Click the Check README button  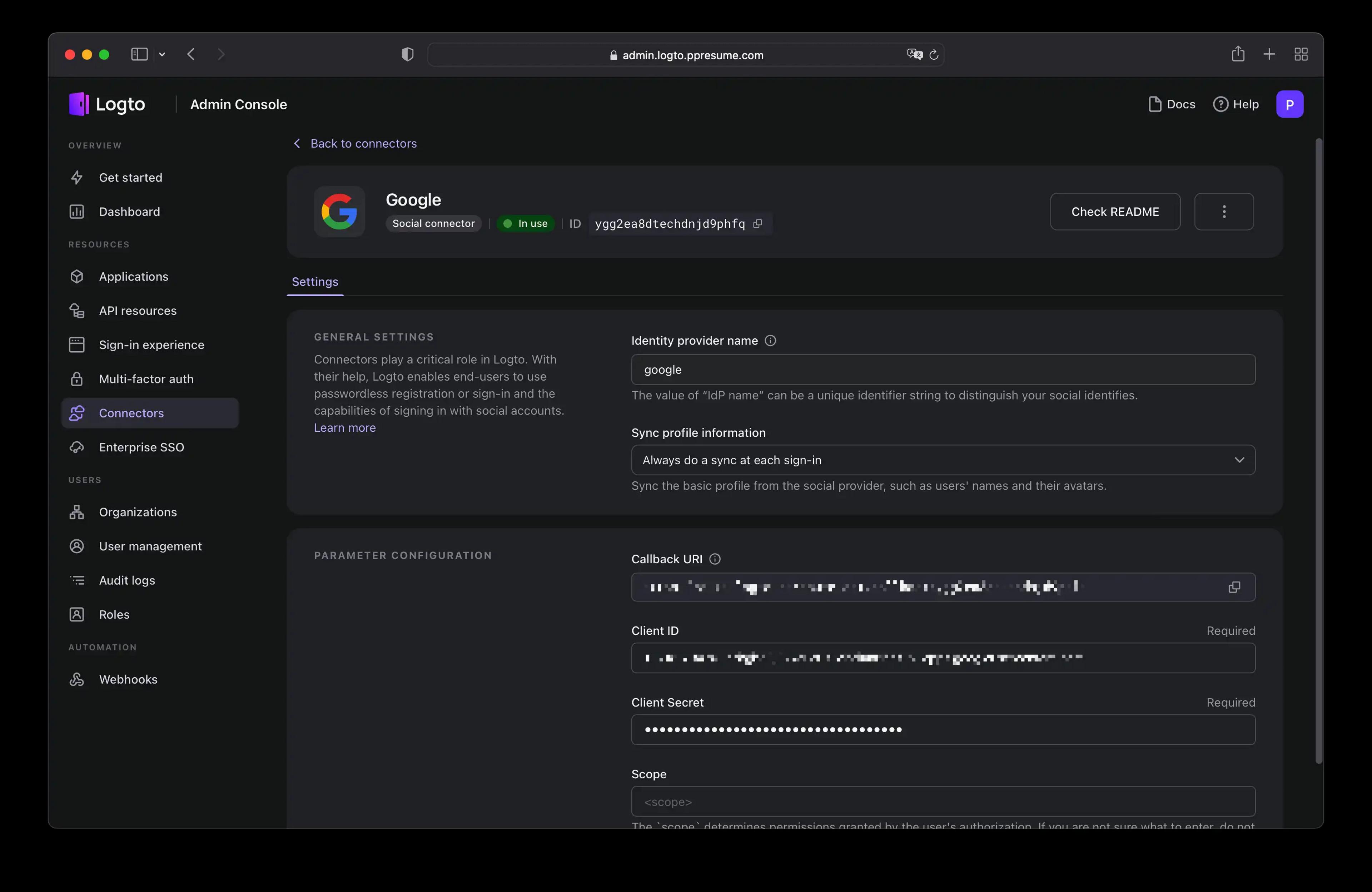click(x=1115, y=212)
